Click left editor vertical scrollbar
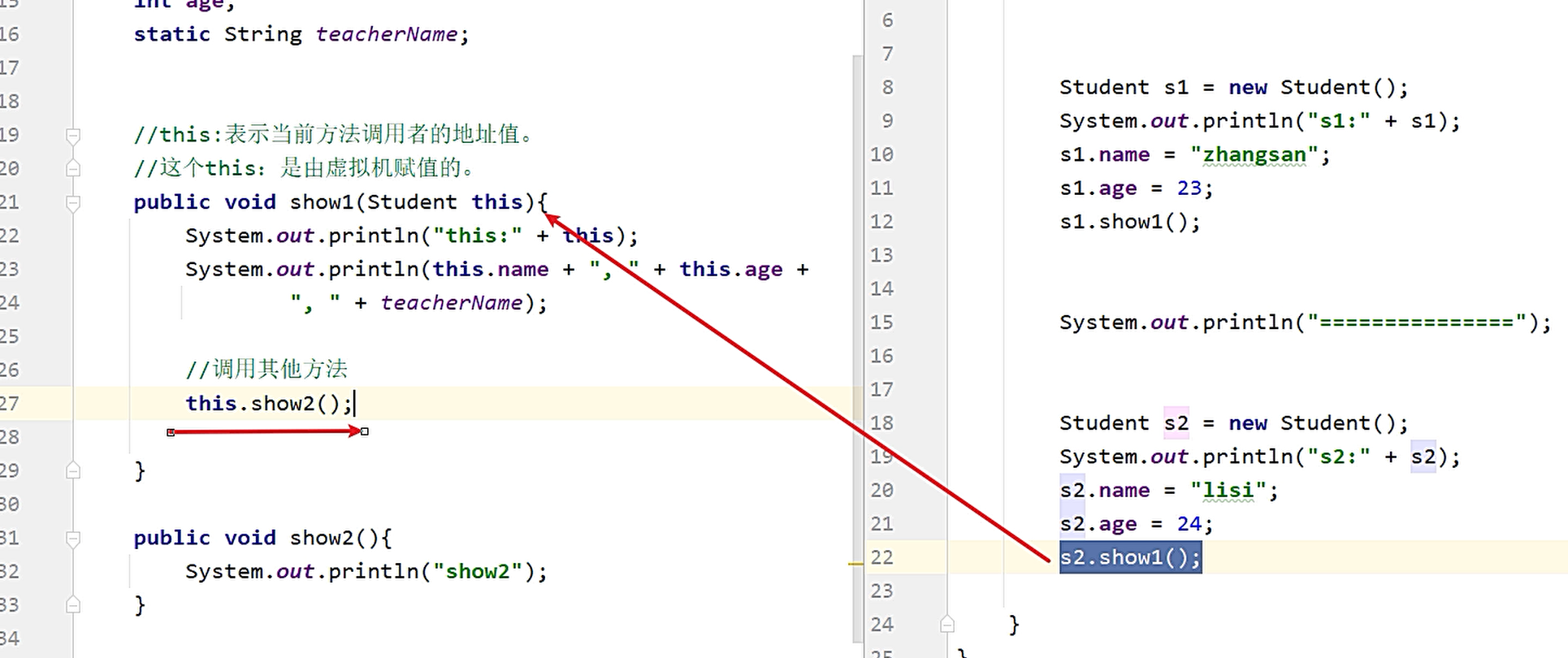 tap(857, 349)
